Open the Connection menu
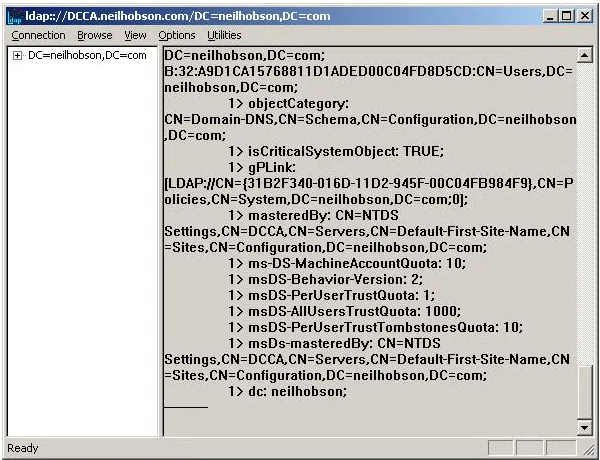 point(38,35)
